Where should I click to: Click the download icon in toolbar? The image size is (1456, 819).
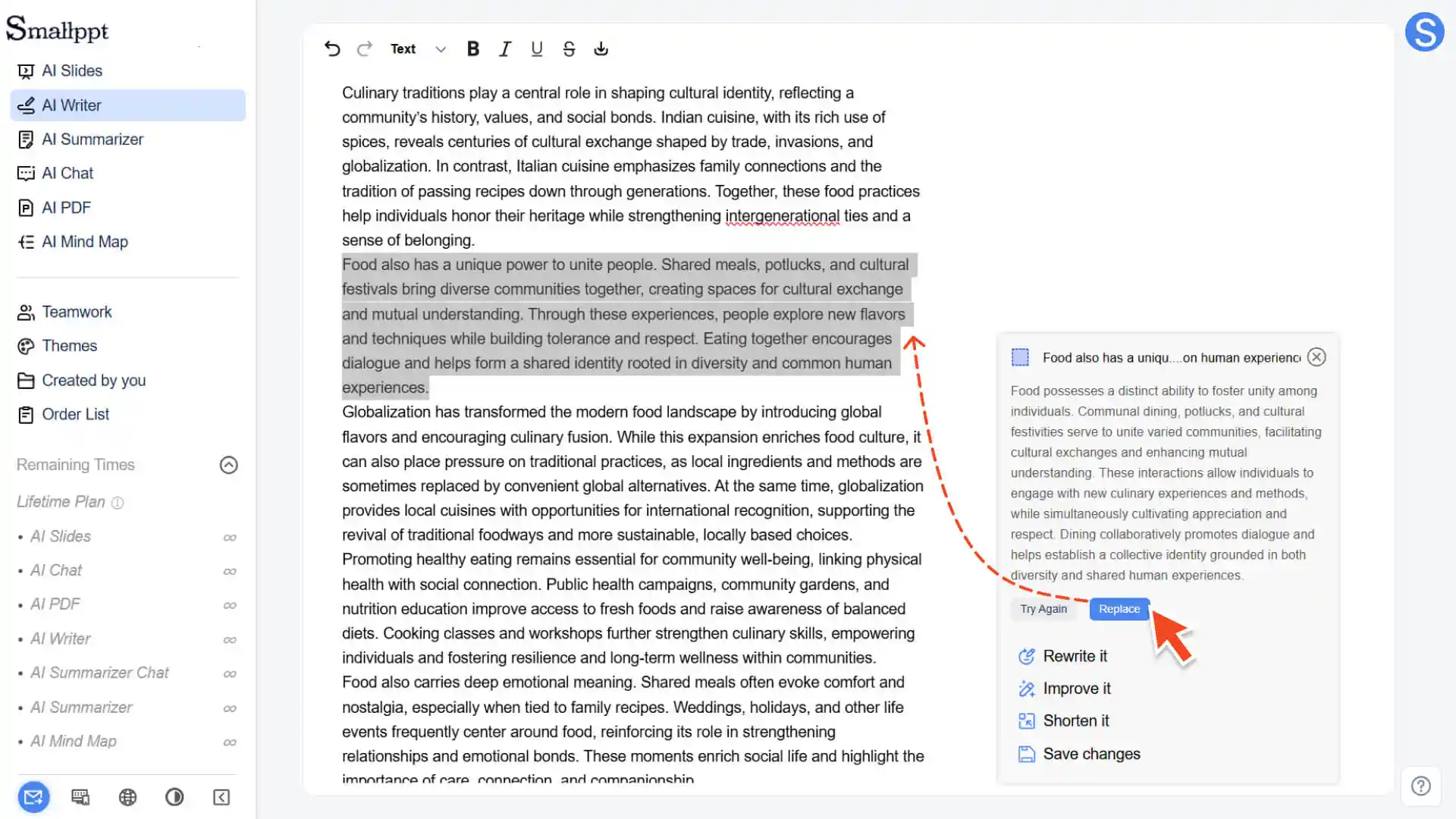pos(601,49)
